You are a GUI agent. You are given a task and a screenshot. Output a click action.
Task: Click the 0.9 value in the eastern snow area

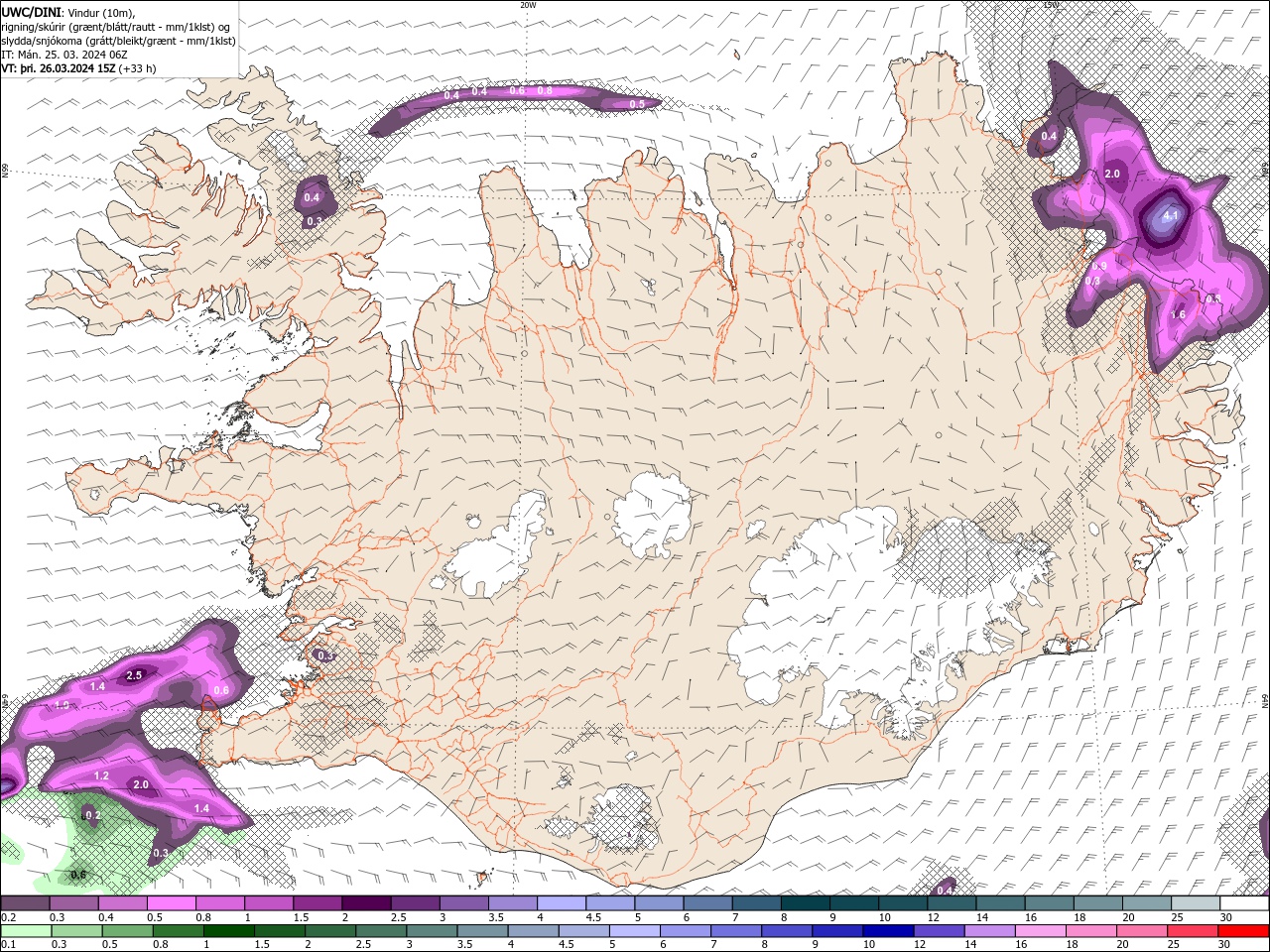1099,266
